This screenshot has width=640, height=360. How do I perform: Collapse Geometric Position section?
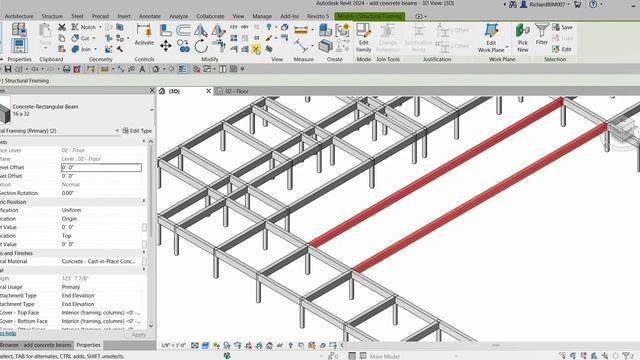tap(144, 202)
